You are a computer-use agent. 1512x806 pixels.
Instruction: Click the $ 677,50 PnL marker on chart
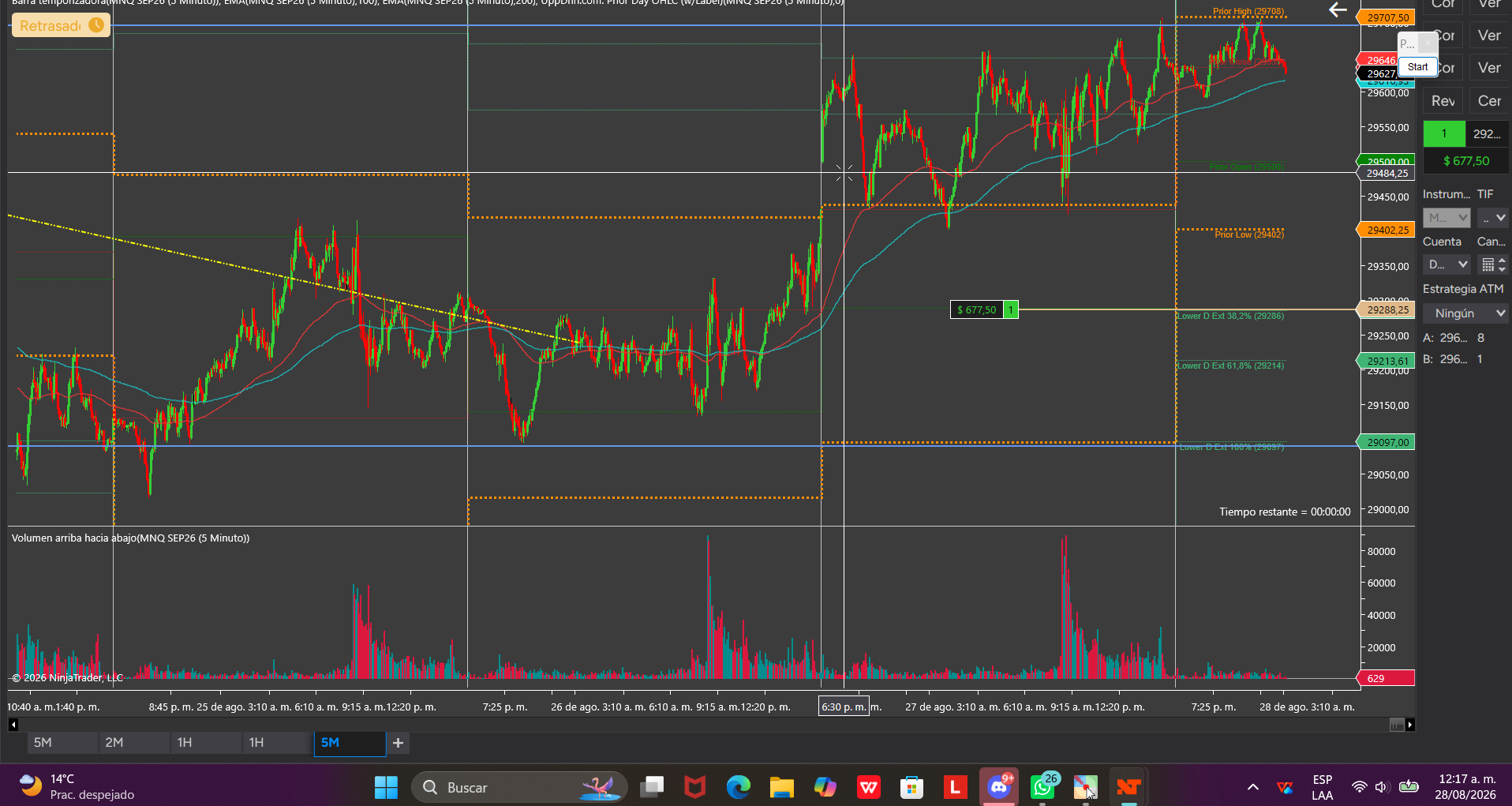coord(977,310)
